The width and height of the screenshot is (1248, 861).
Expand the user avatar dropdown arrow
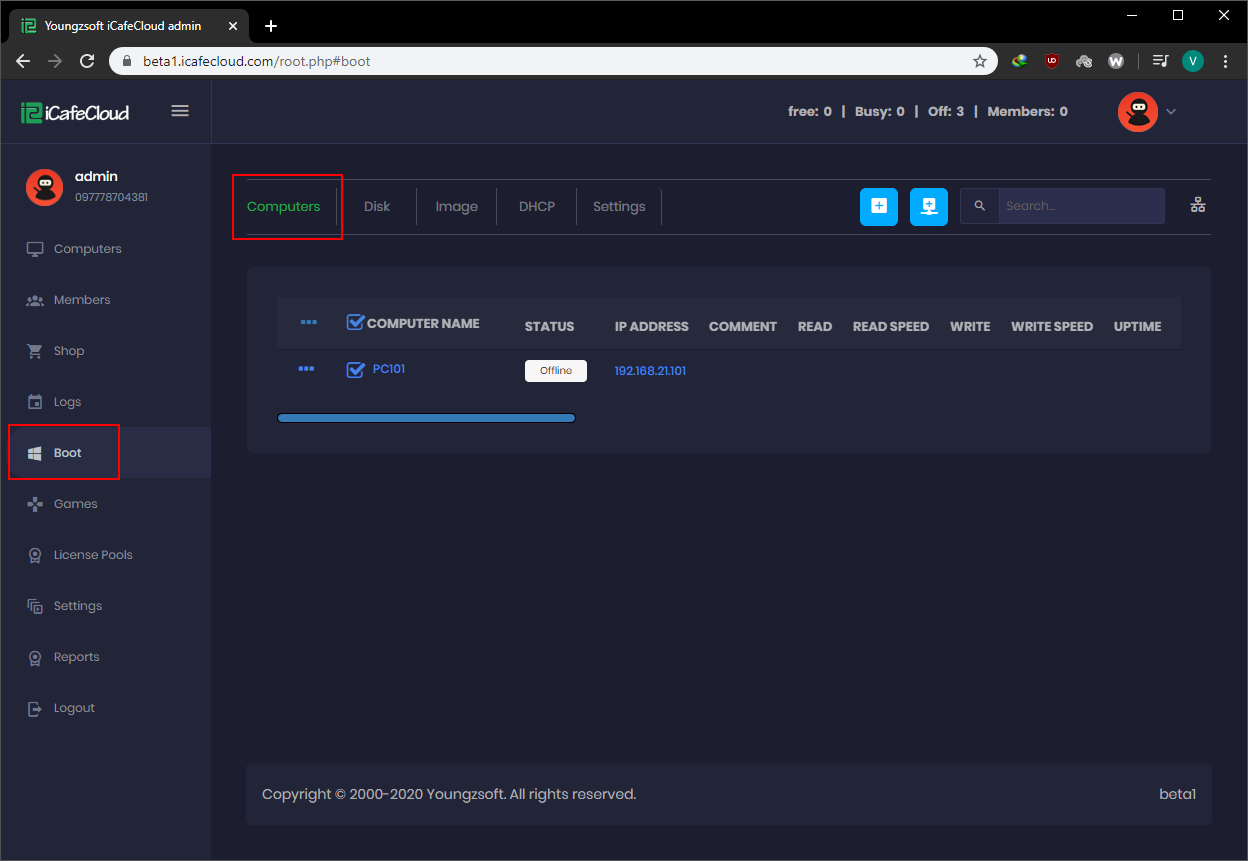pyautogui.click(x=1171, y=112)
